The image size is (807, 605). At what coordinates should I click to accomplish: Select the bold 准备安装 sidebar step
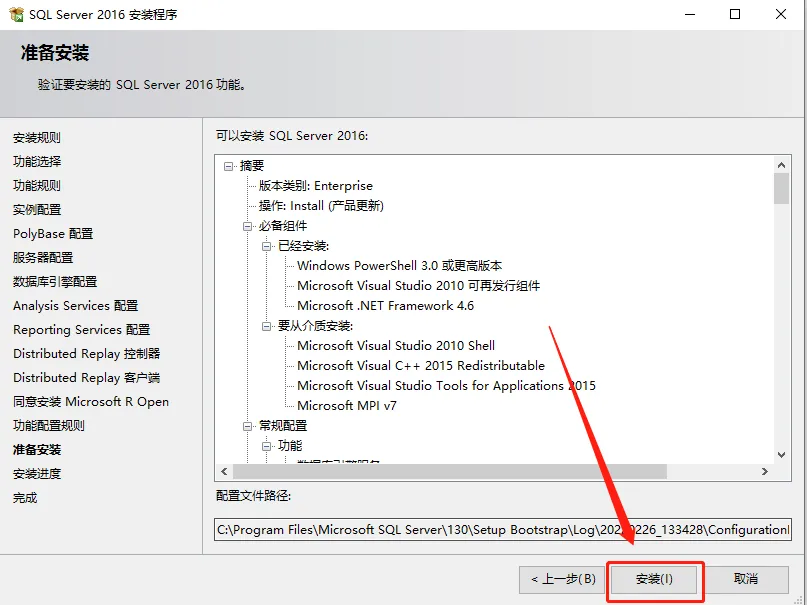(37, 450)
